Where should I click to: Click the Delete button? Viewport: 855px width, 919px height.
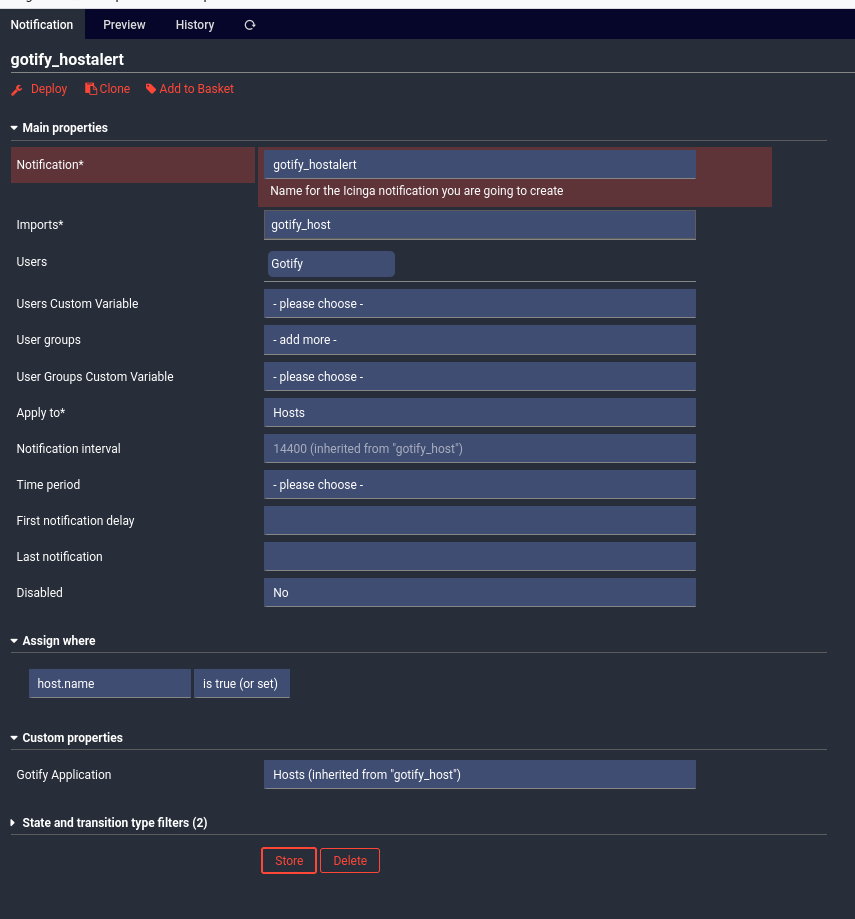tap(350, 861)
